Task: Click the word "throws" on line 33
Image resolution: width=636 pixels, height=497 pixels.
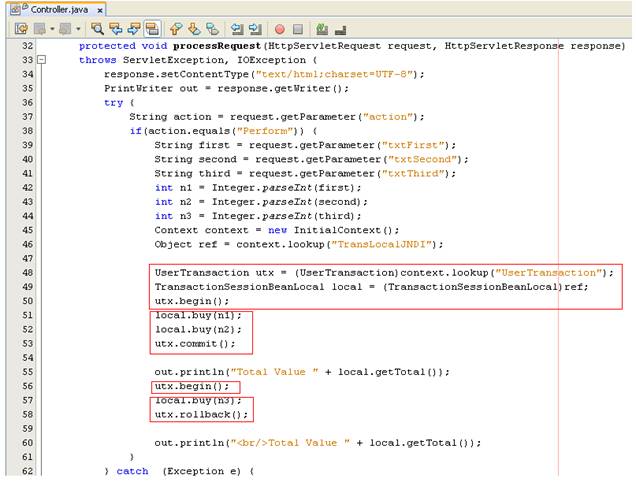Action: click(x=98, y=60)
